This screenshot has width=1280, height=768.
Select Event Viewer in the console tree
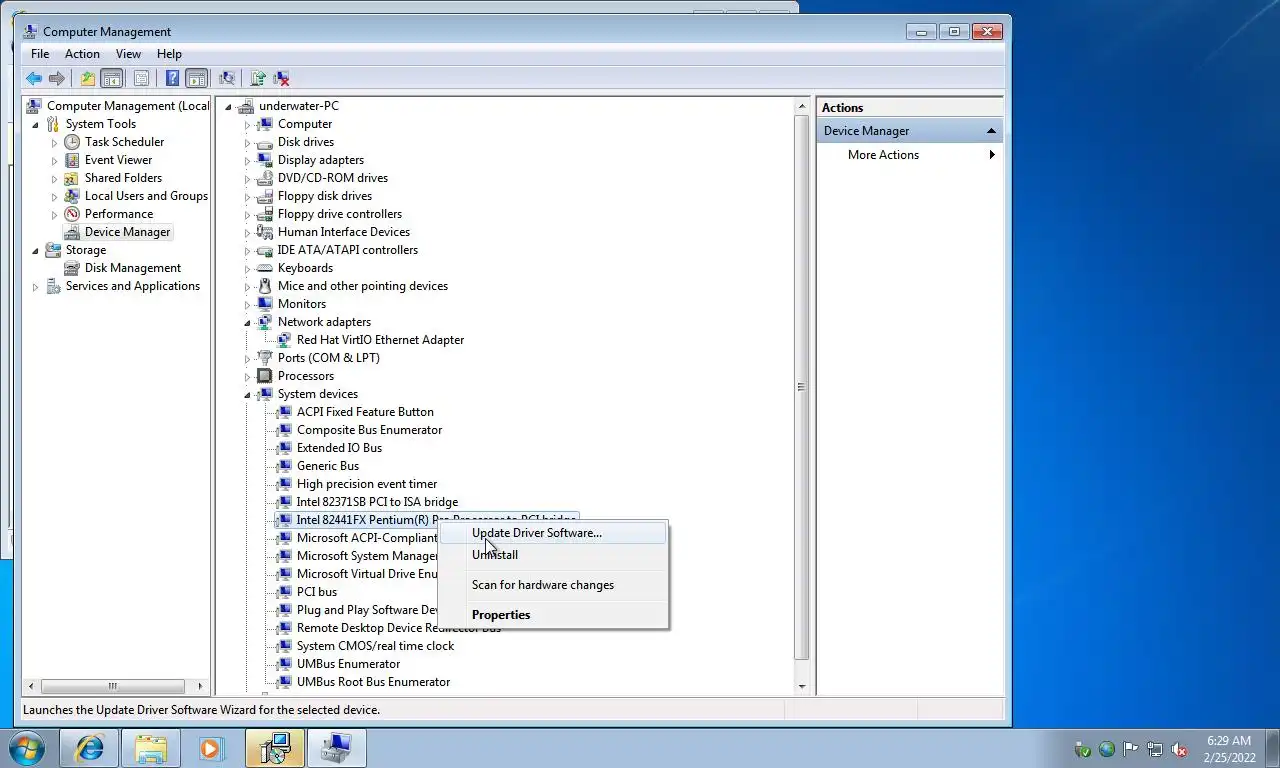tap(118, 160)
